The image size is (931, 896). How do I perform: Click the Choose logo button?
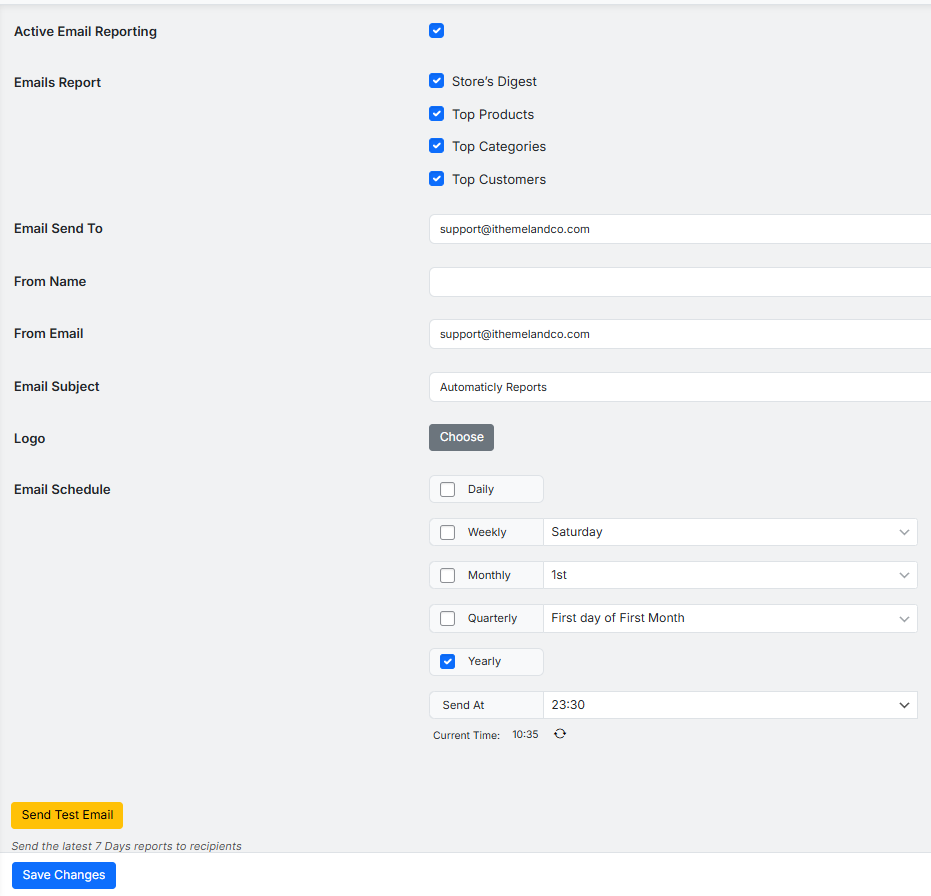pyautogui.click(x=461, y=437)
